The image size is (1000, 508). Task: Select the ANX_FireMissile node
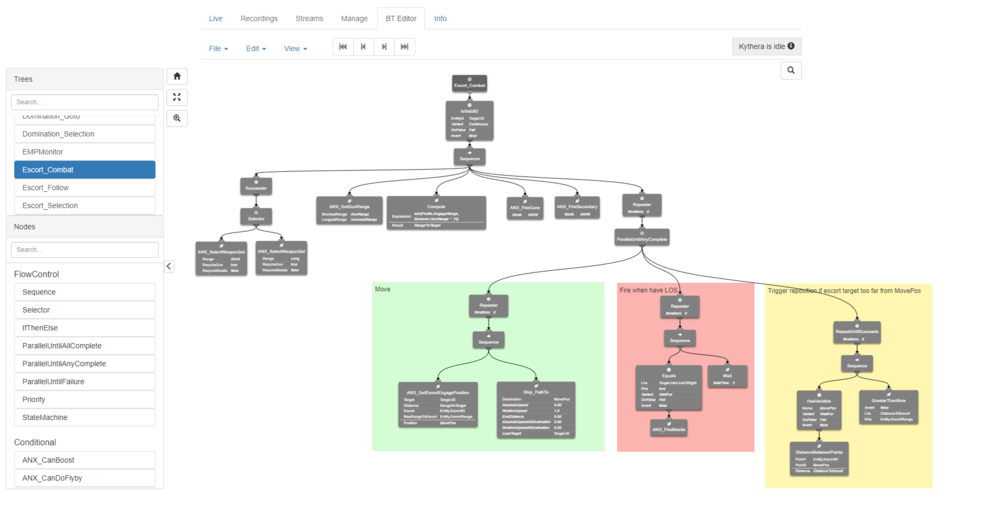pos(669,427)
